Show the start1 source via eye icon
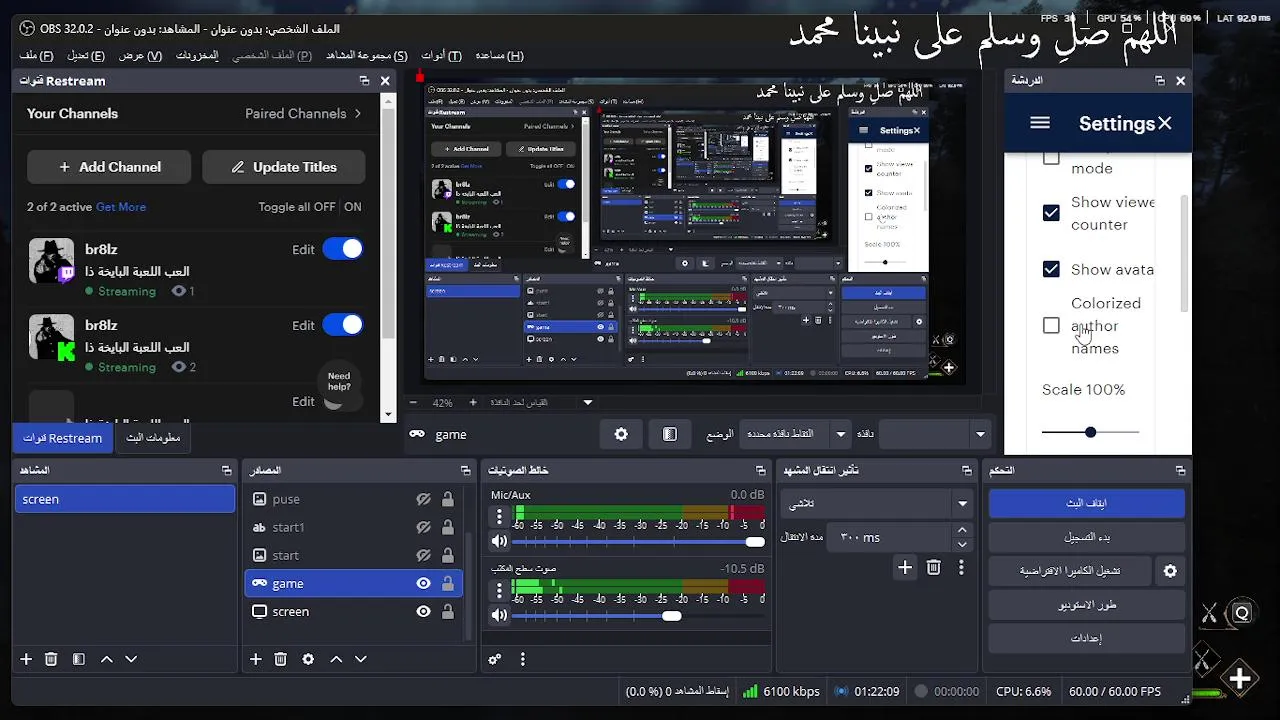The width and height of the screenshot is (1280, 720). pyautogui.click(x=423, y=527)
